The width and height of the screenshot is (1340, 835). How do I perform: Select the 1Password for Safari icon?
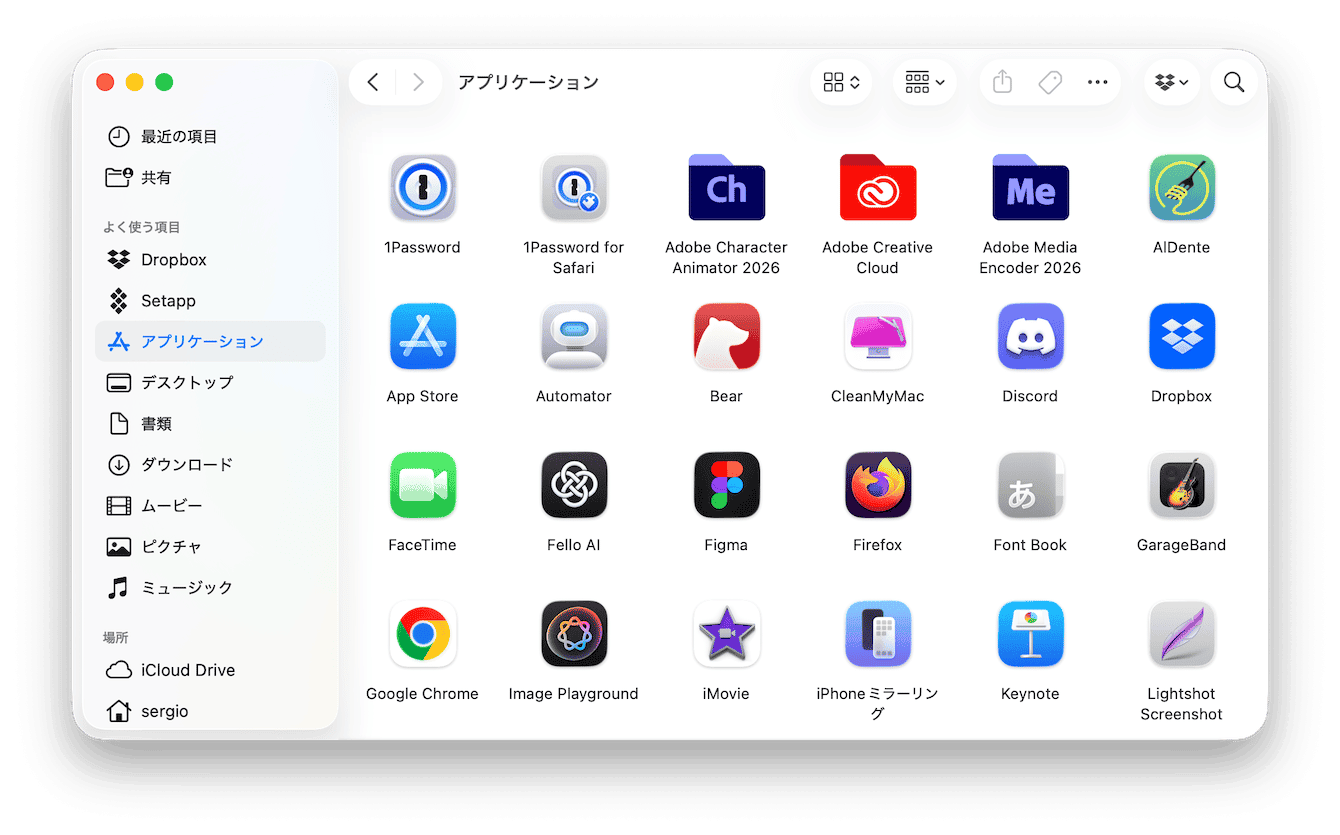[x=574, y=187]
